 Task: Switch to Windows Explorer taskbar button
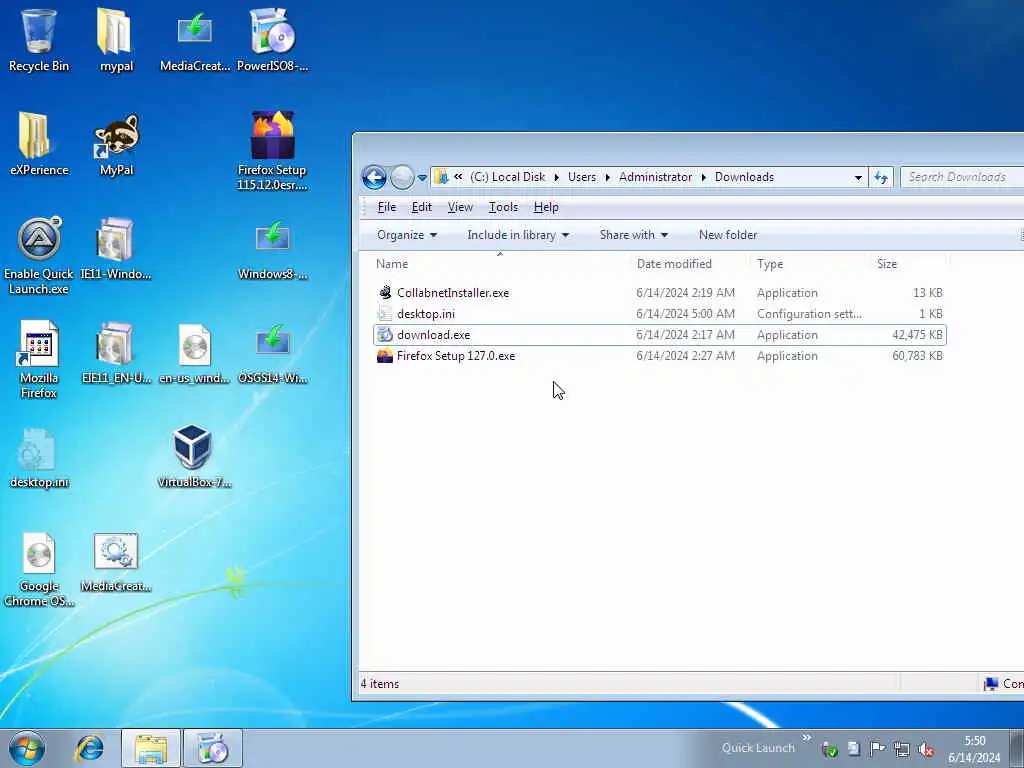(151, 748)
